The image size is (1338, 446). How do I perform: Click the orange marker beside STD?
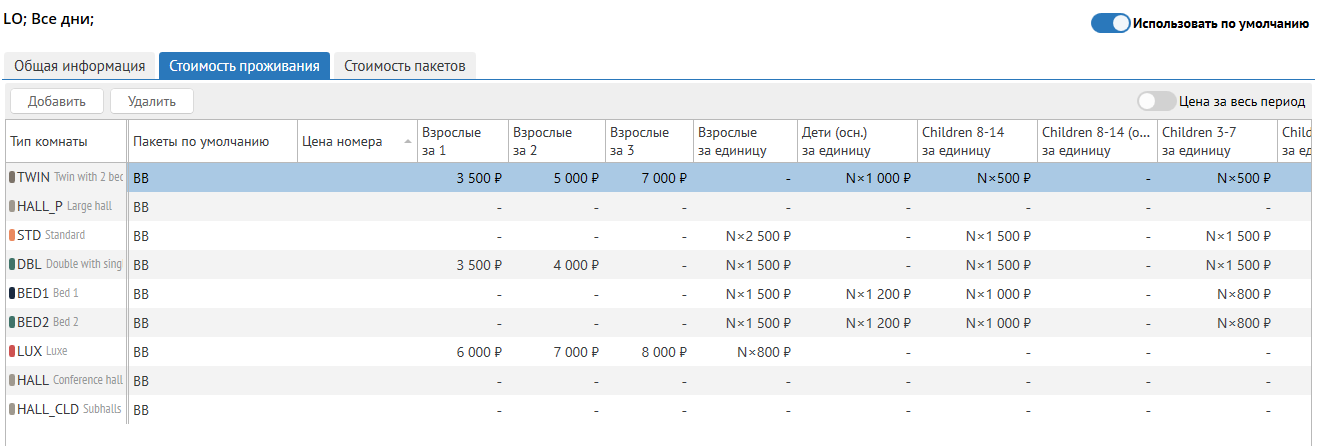[12, 235]
